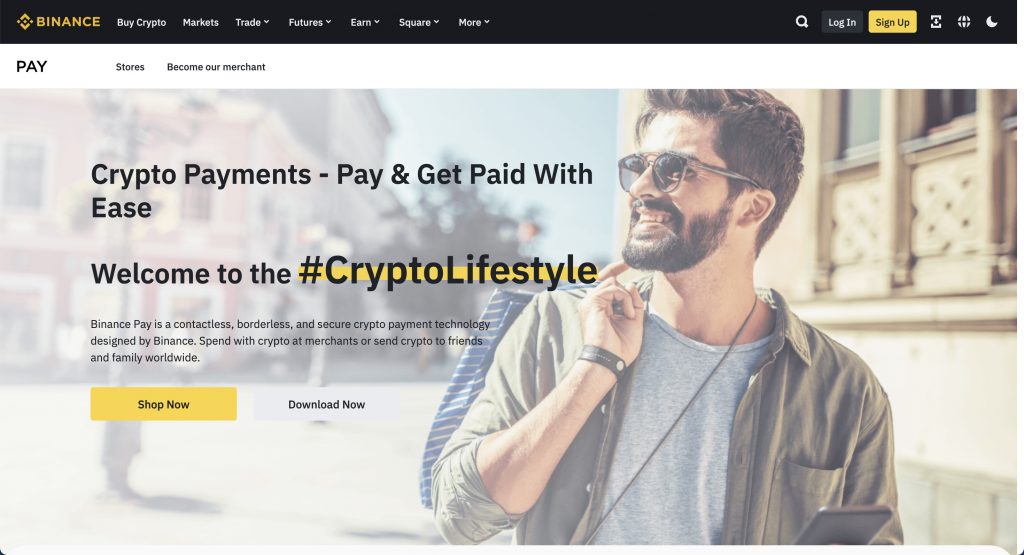1024x555 pixels.
Task: Open the search magnifier icon
Action: click(x=802, y=22)
